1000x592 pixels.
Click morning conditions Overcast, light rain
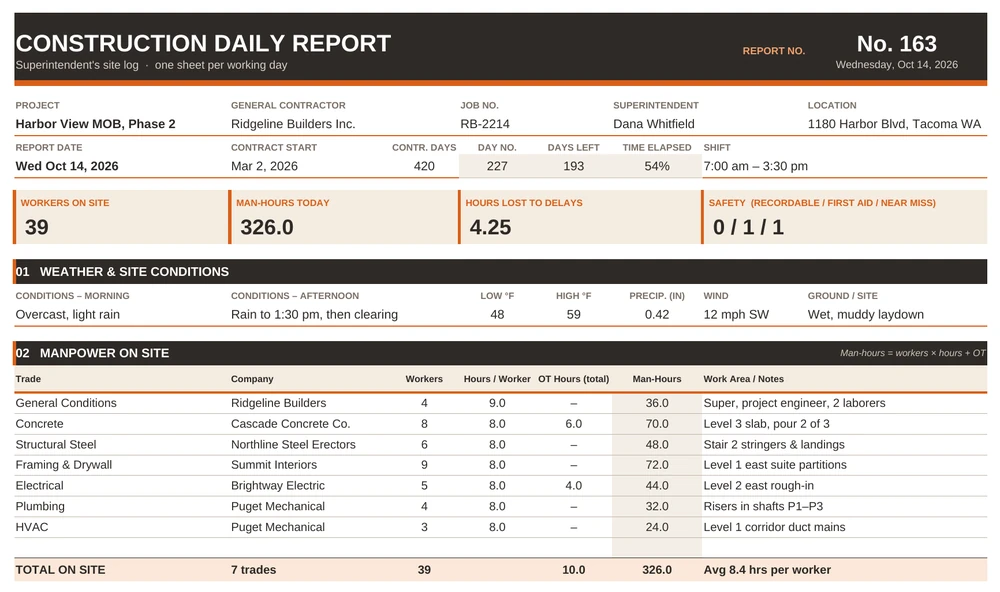[68, 314]
